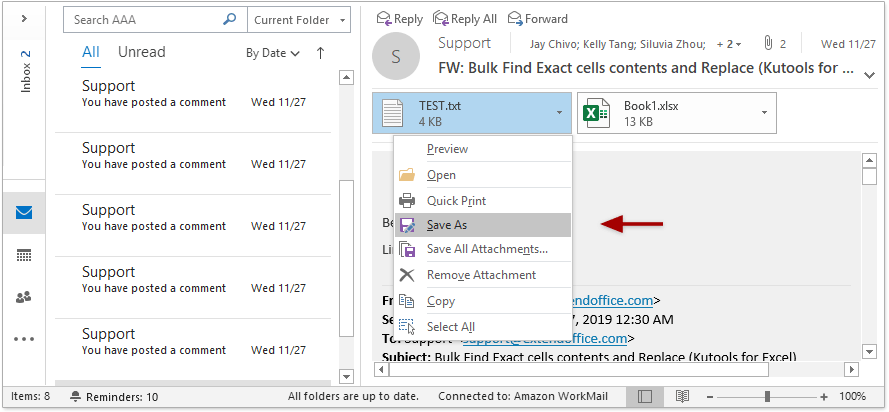Open the People contacts icon

pyautogui.click(x=24, y=297)
